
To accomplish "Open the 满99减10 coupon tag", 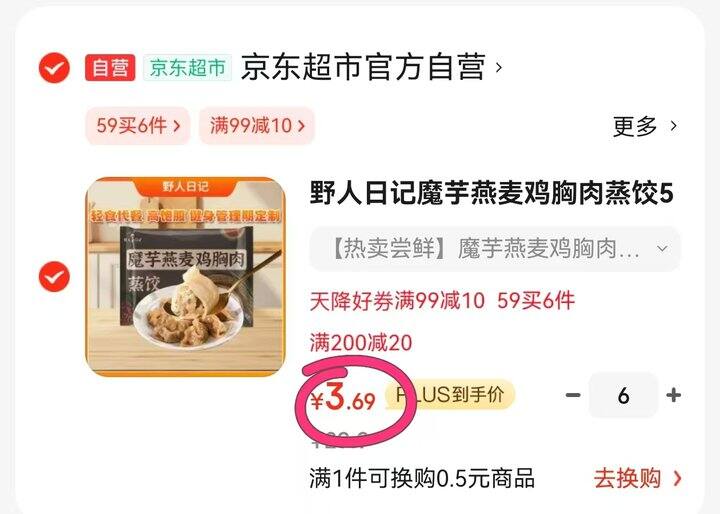I will click(x=257, y=125).
